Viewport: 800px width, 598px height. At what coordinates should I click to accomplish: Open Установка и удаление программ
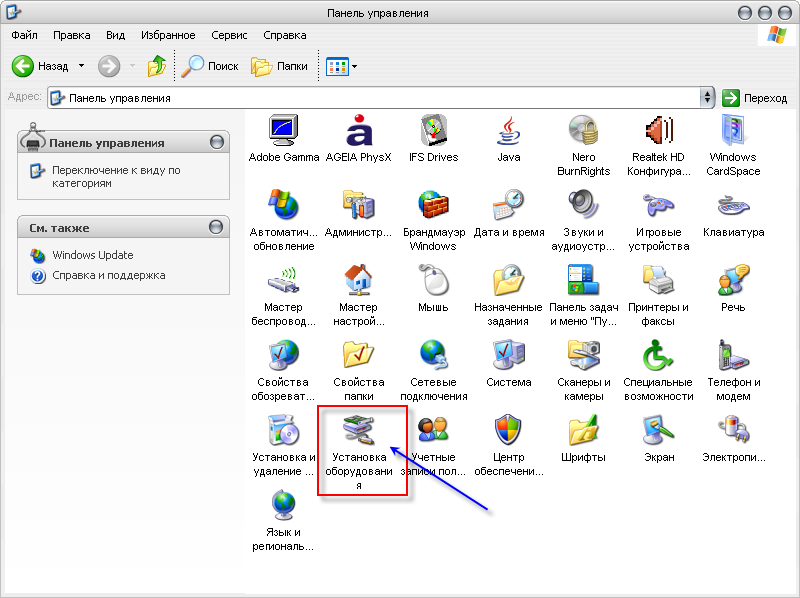click(284, 445)
